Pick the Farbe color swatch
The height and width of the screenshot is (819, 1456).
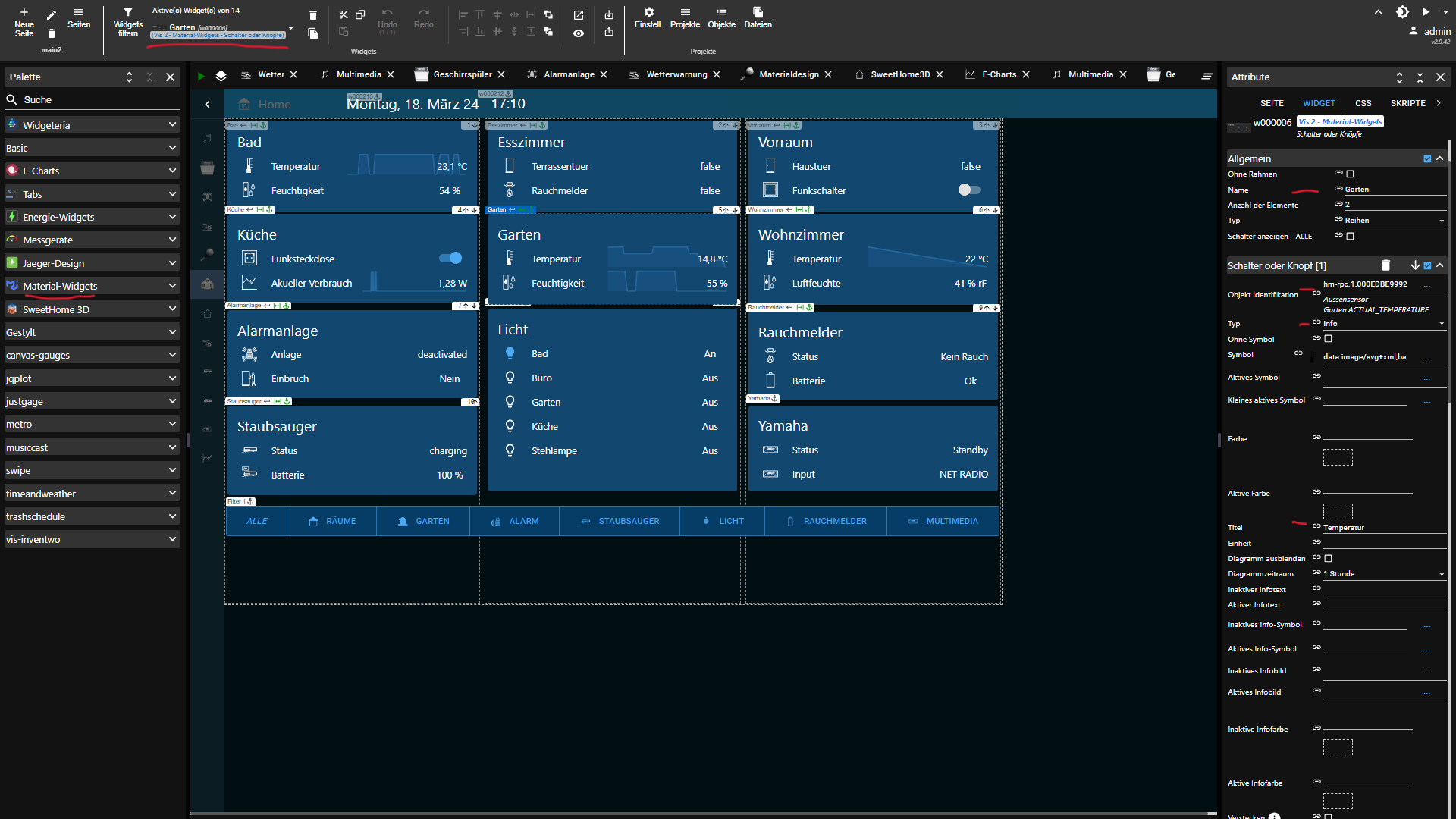pos(1338,457)
